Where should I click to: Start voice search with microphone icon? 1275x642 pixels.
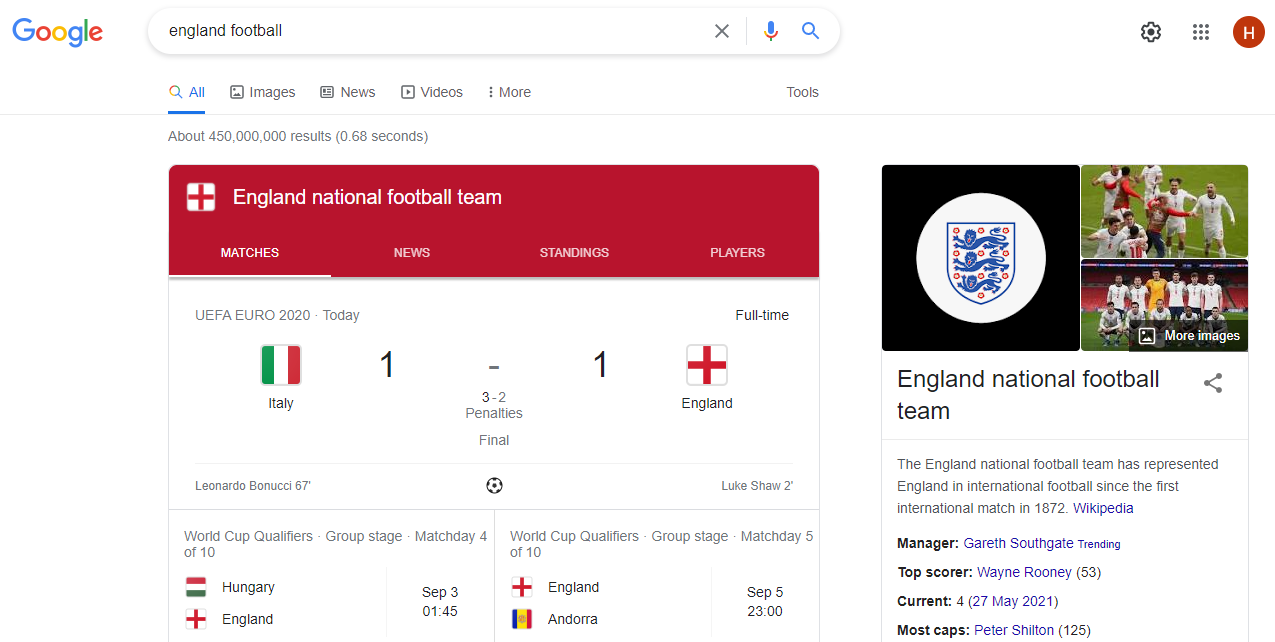770,31
